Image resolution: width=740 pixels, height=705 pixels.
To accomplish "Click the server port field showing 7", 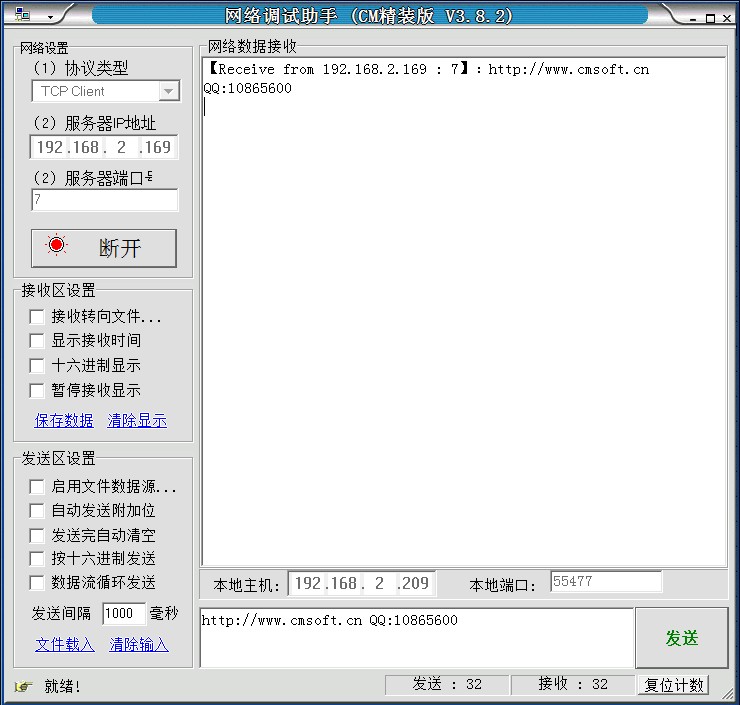I will tap(105, 200).
